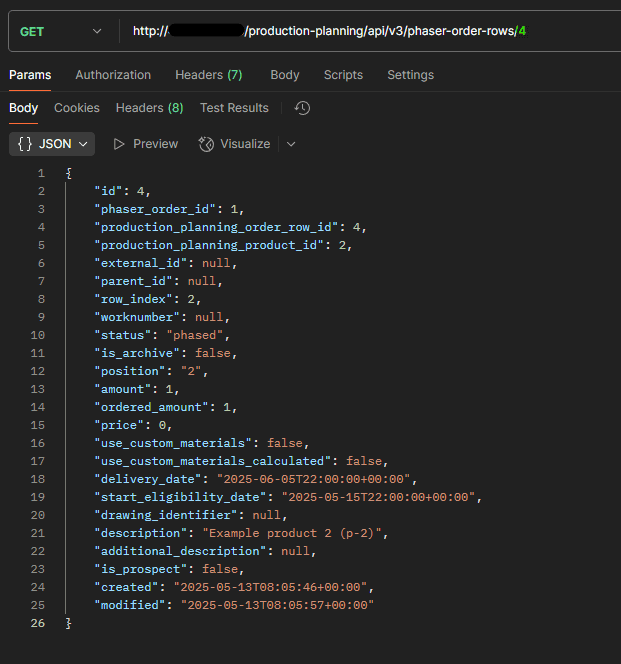Expand the JSON format dropdown
The height and width of the screenshot is (664, 621).
click(52, 144)
